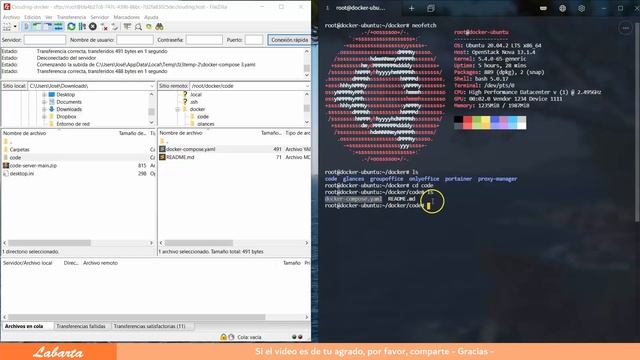Open the Ver menu
The width and height of the screenshot is (640, 360).
click(49, 17)
